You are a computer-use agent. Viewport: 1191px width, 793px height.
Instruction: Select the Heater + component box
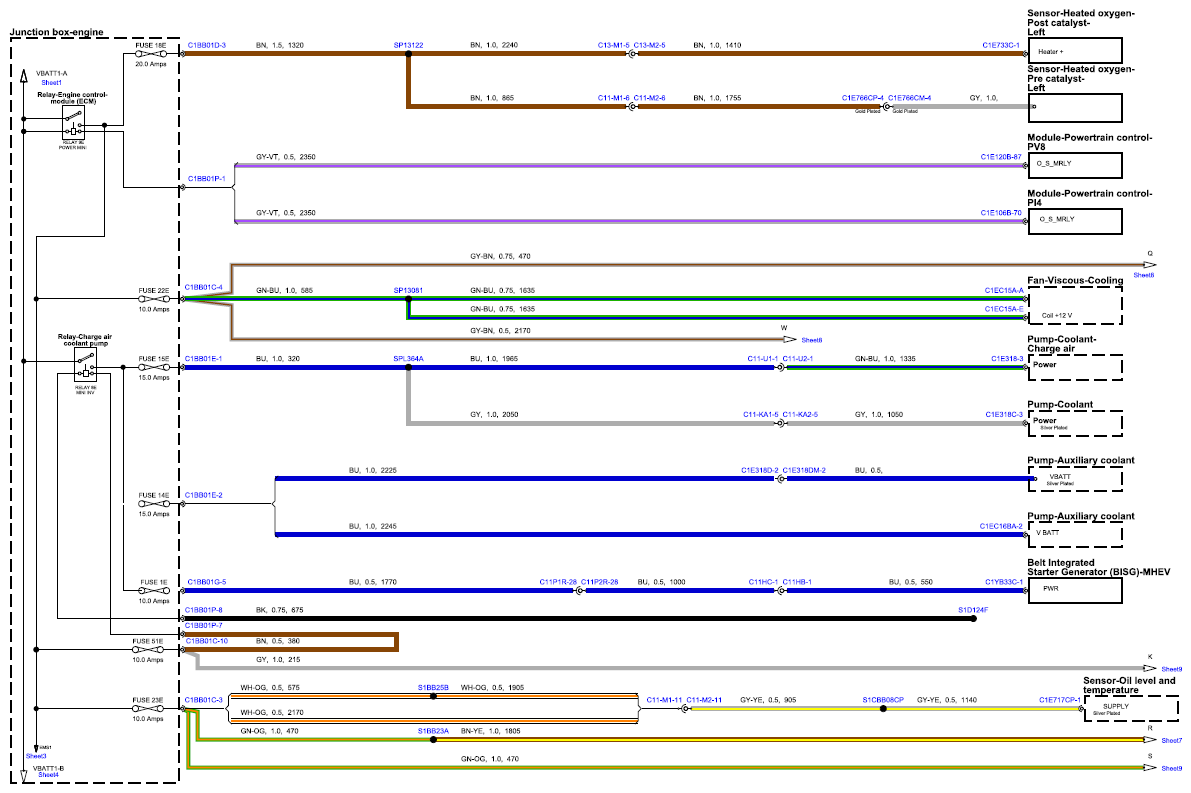[x=1075, y=50]
